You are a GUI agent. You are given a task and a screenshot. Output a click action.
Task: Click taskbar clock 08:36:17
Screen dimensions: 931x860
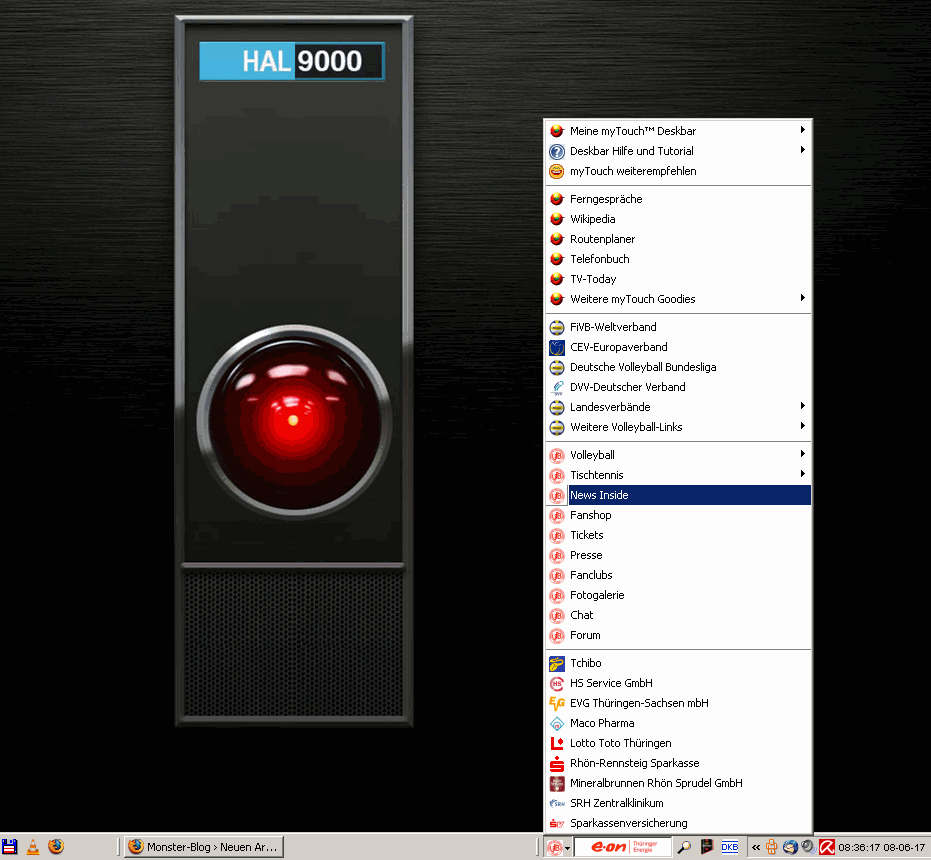[857, 848]
